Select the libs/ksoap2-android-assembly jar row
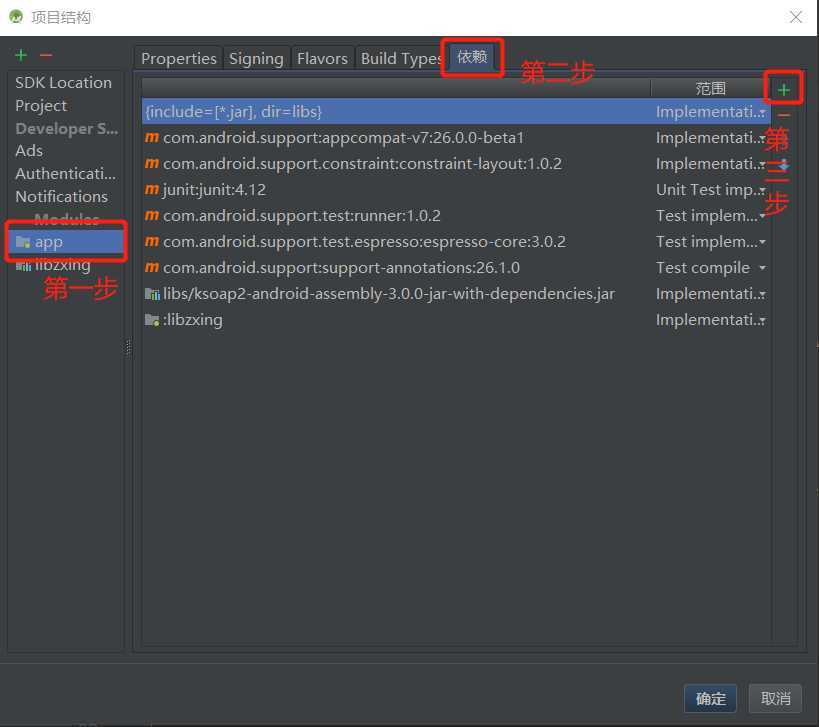The image size is (819, 727). click(x=455, y=294)
